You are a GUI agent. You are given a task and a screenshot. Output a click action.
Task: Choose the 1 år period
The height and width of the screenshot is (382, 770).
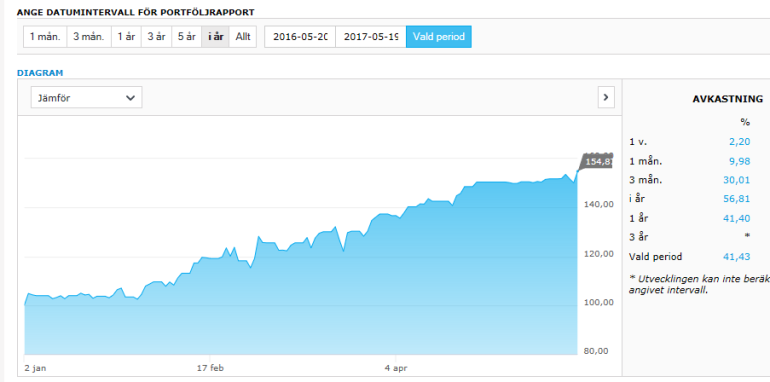(126, 37)
